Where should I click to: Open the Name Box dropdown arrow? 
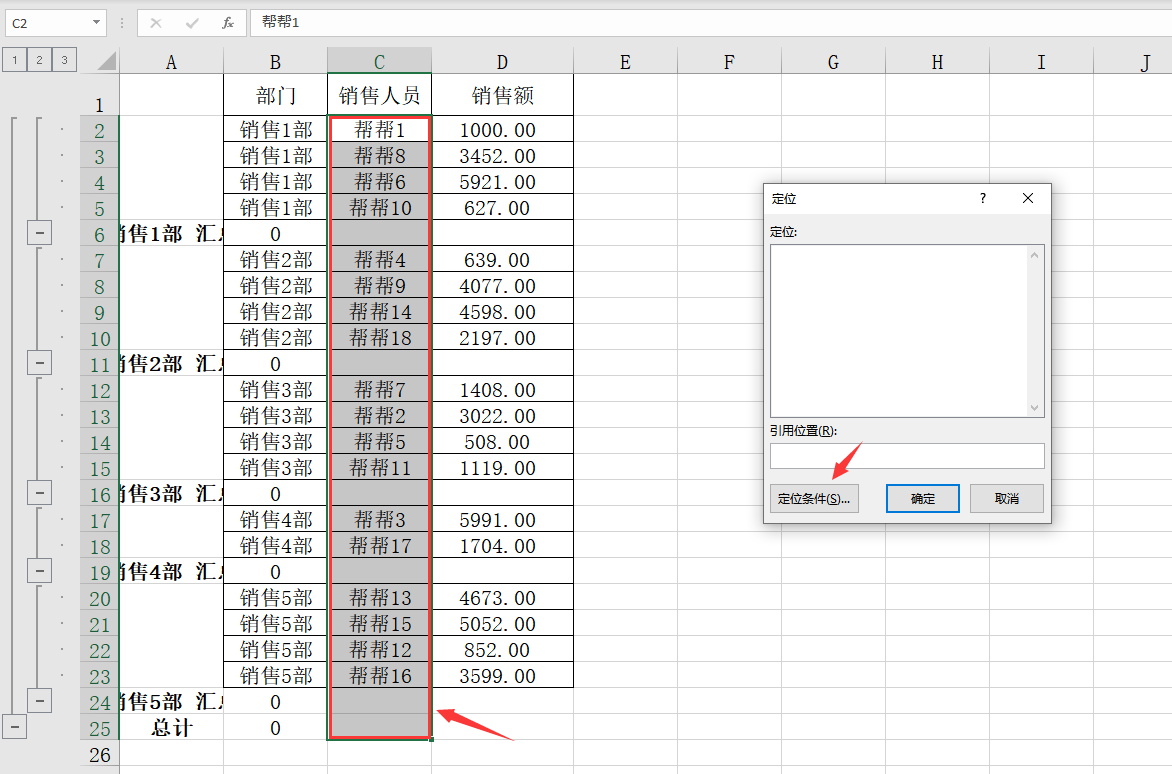[96, 22]
